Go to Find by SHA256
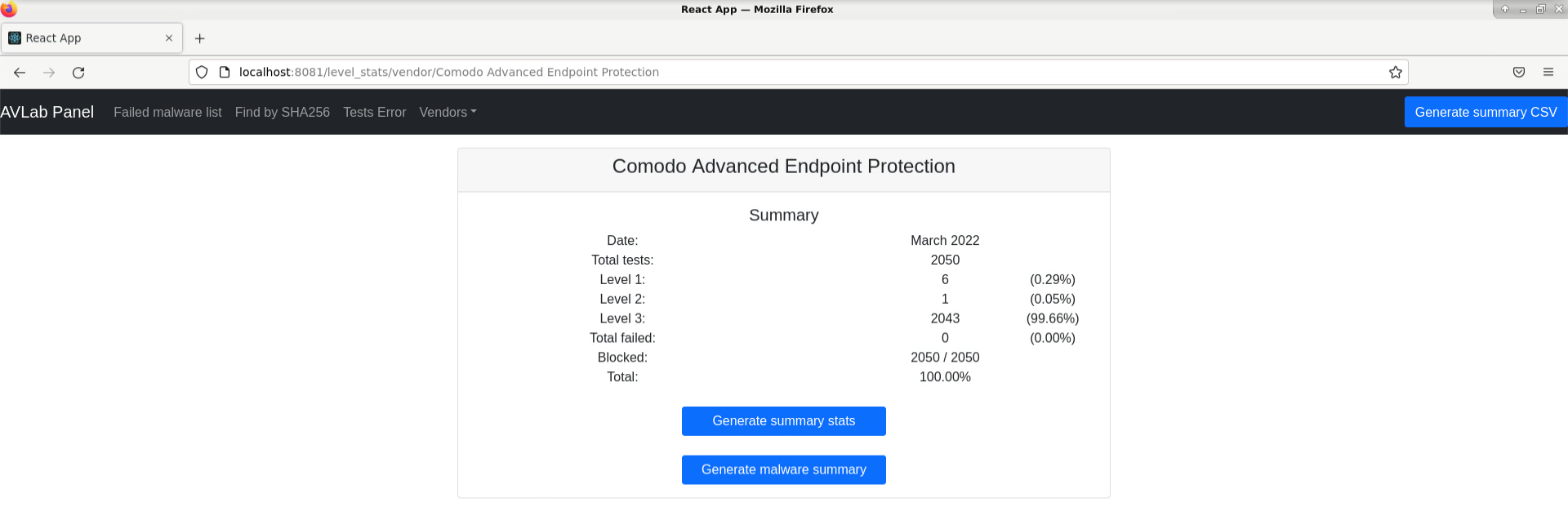This screenshot has width=1568, height=529. coord(282,113)
